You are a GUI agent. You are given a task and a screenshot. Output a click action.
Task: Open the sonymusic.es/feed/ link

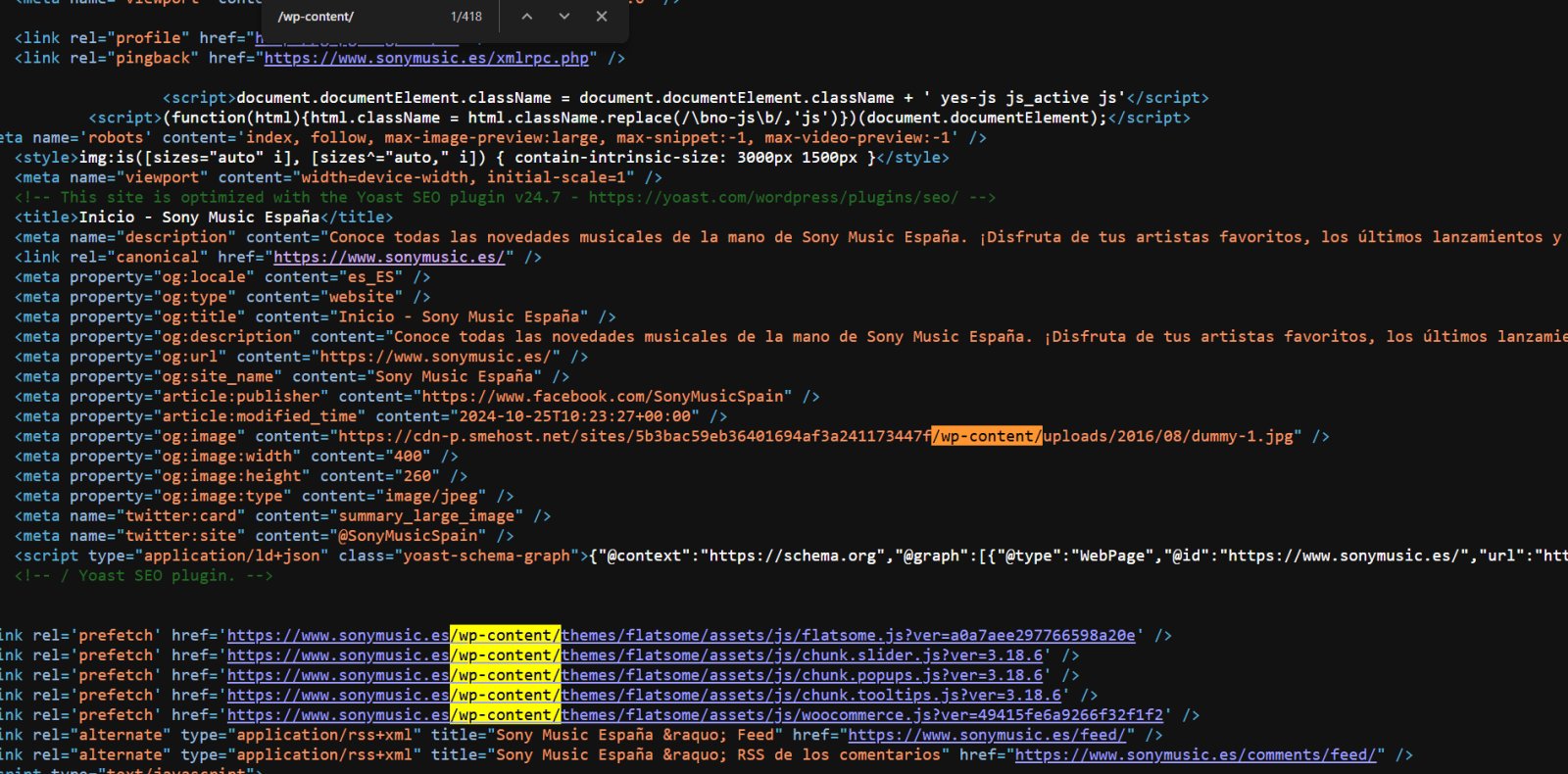click(x=987, y=736)
